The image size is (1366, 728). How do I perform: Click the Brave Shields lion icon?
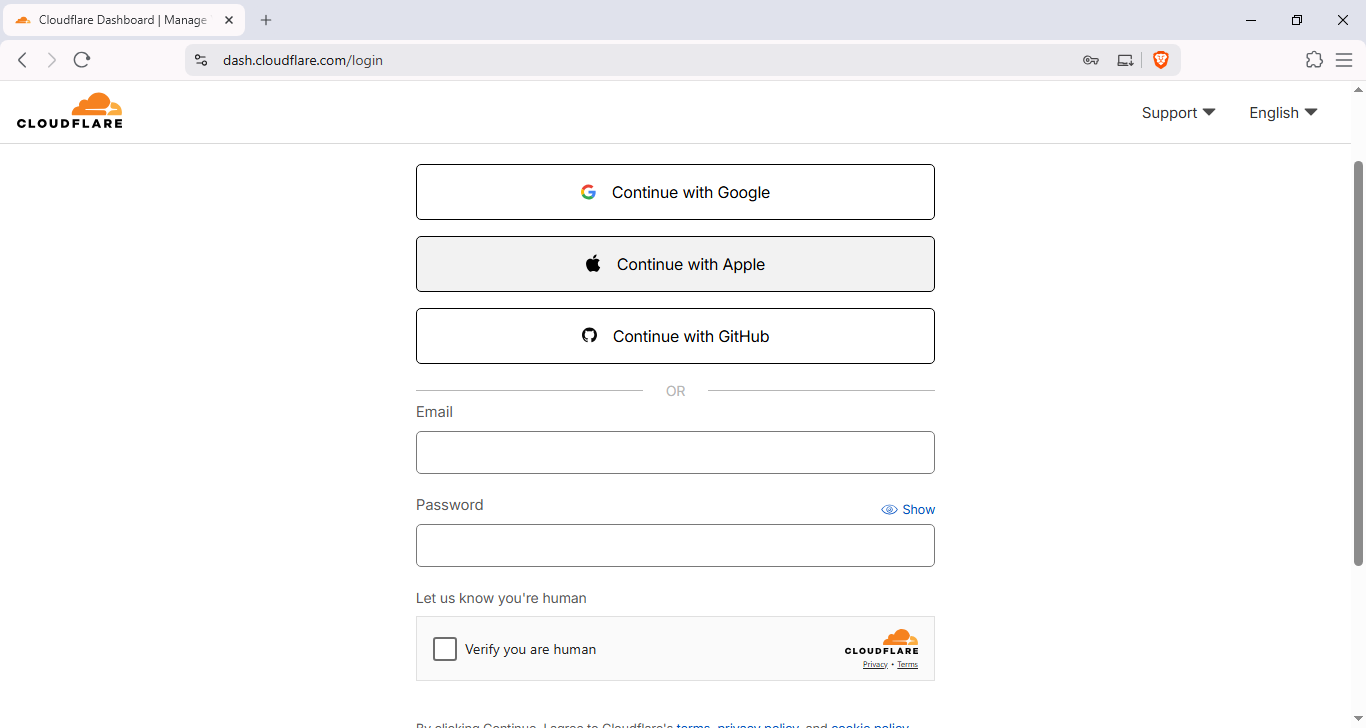pos(1160,60)
